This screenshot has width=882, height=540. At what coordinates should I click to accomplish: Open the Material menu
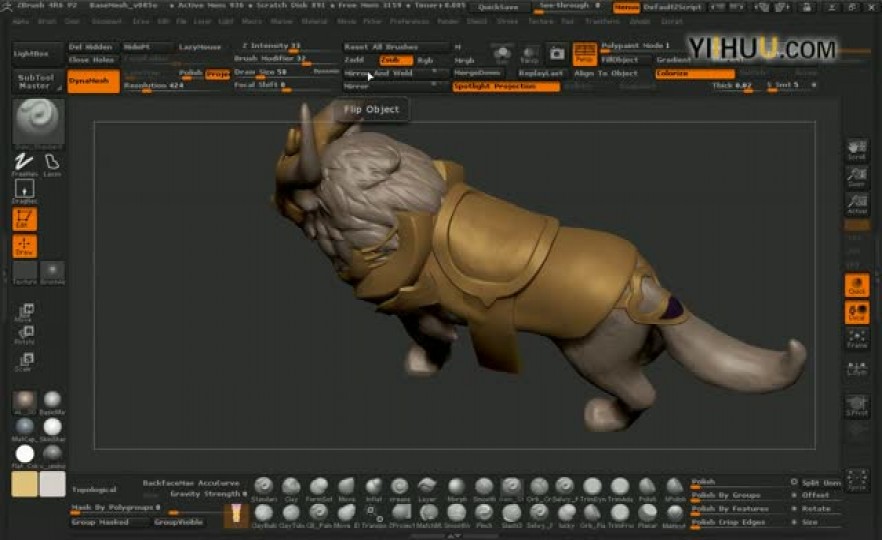point(314,21)
